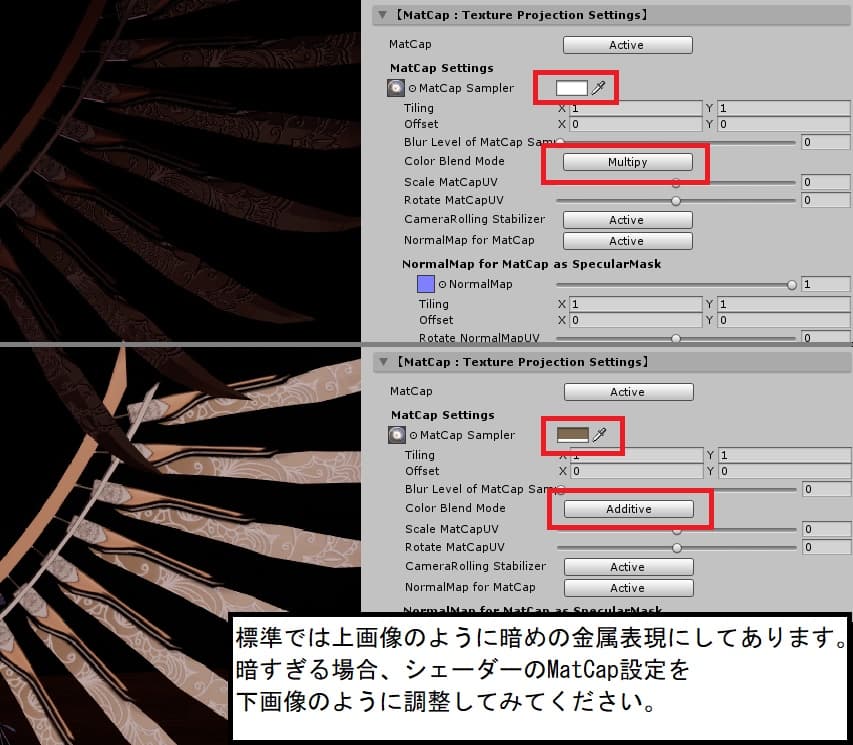Click lower Rotate MatCapUV value field

pos(827,547)
